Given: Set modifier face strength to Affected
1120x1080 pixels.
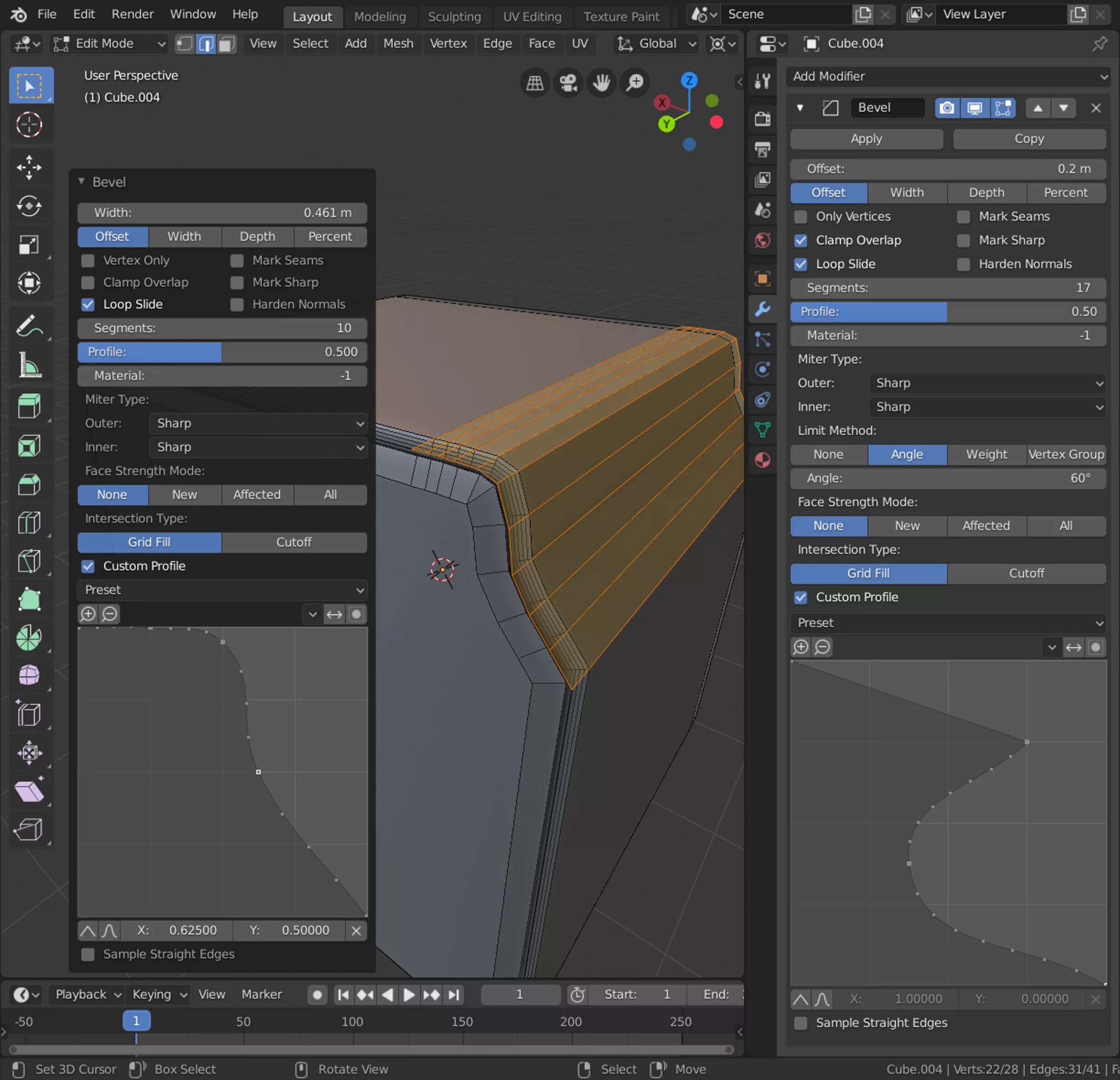Looking at the screenshot, I should coord(986,526).
